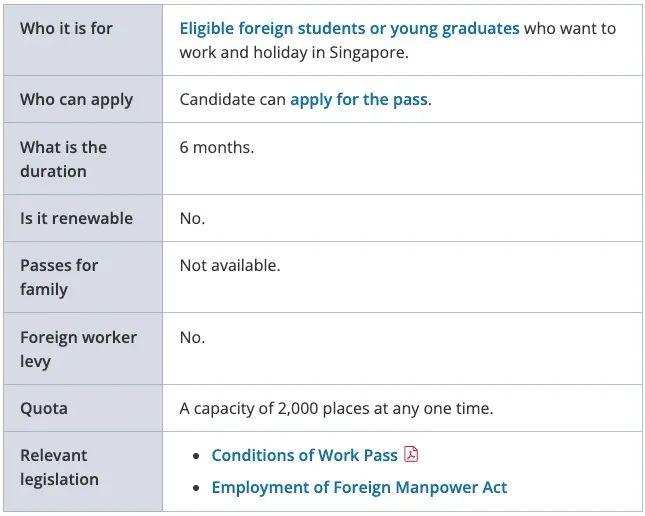Image resolution: width=645 pixels, height=516 pixels.
Task: Click the 'No.' answer in the renewable row
Action: coord(192,218)
